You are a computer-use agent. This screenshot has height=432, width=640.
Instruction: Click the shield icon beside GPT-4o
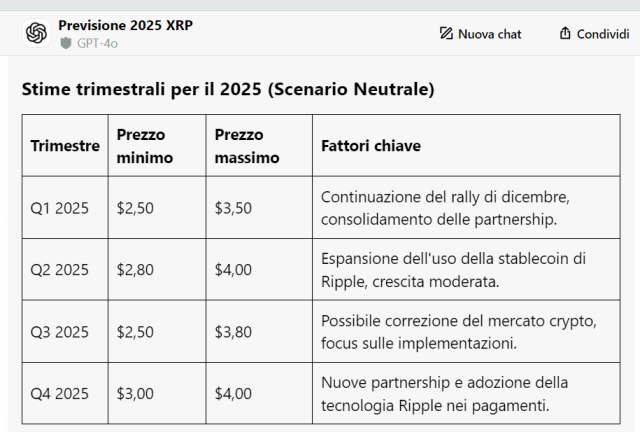click(66, 43)
